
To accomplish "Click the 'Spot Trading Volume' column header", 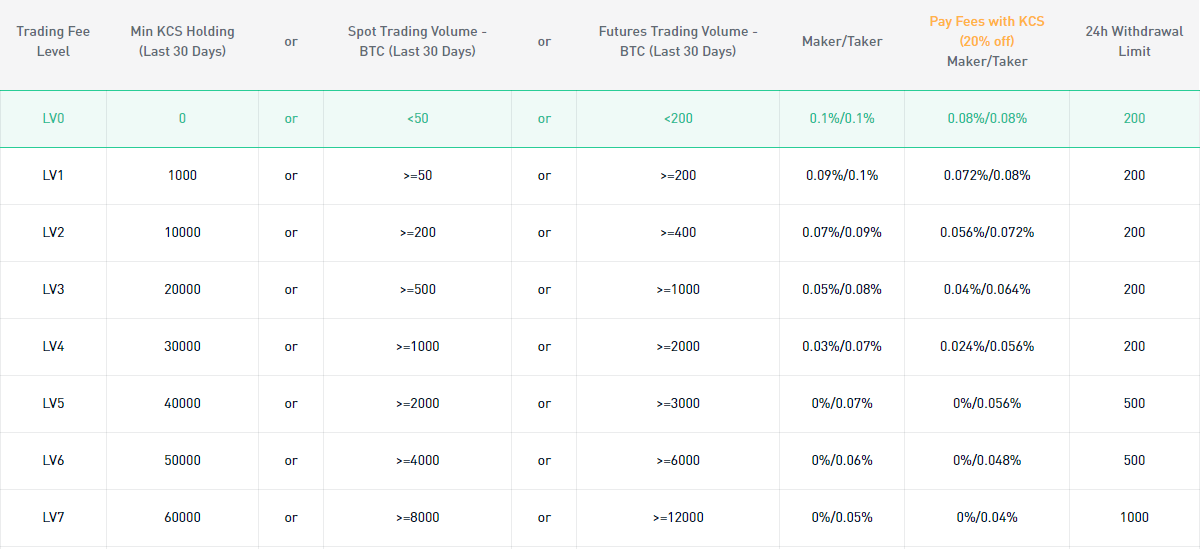I will coord(417,41).
